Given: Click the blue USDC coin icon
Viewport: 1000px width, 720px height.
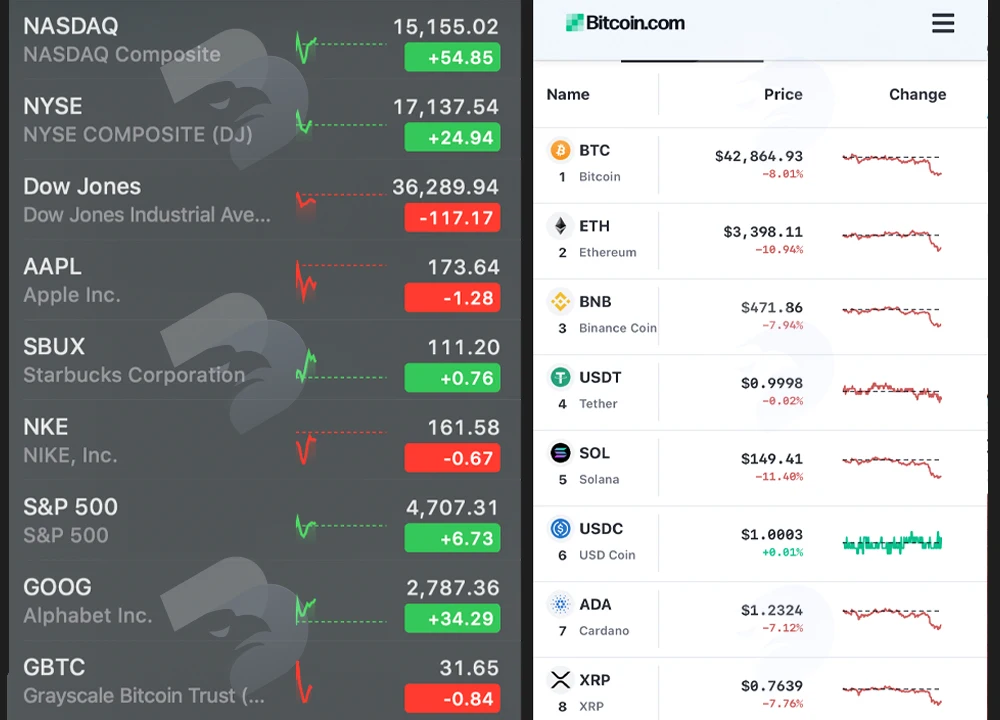Looking at the screenshot, I should pyautogui.click(x=561, y=529).
